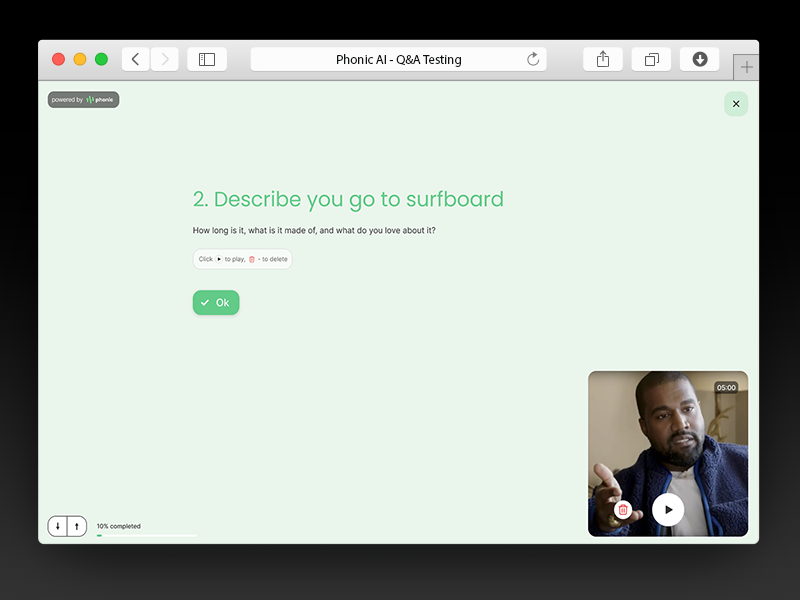
Task: Maximize the window with green button
Action: tap(102, 59)
